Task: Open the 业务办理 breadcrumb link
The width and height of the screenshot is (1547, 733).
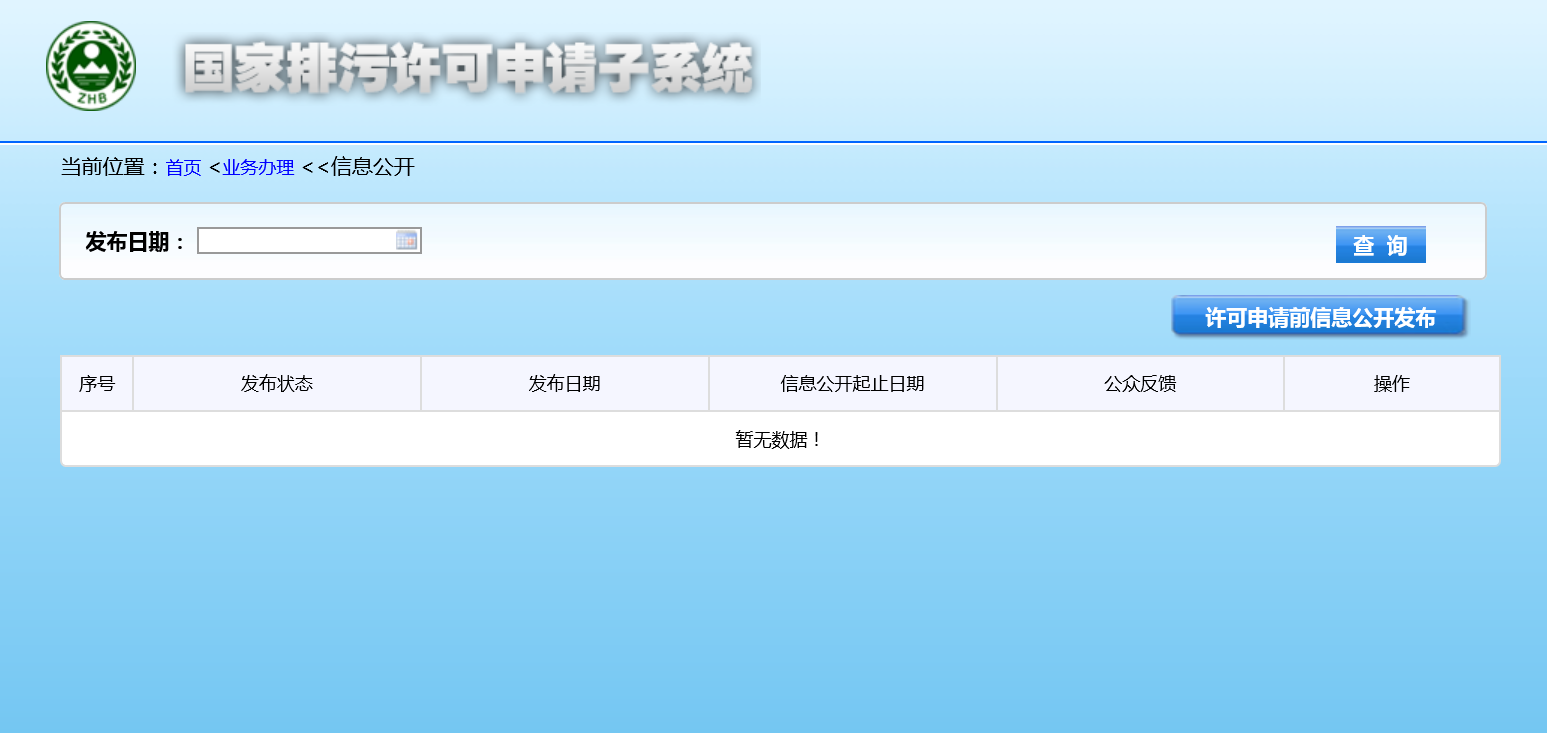Action: pos(258,168)
